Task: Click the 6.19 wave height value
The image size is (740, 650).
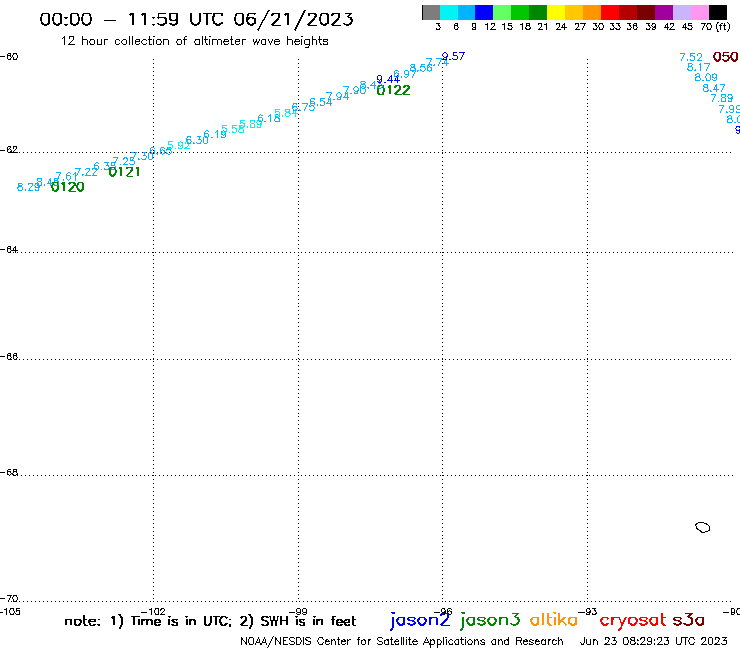Action: pos(215,135)
